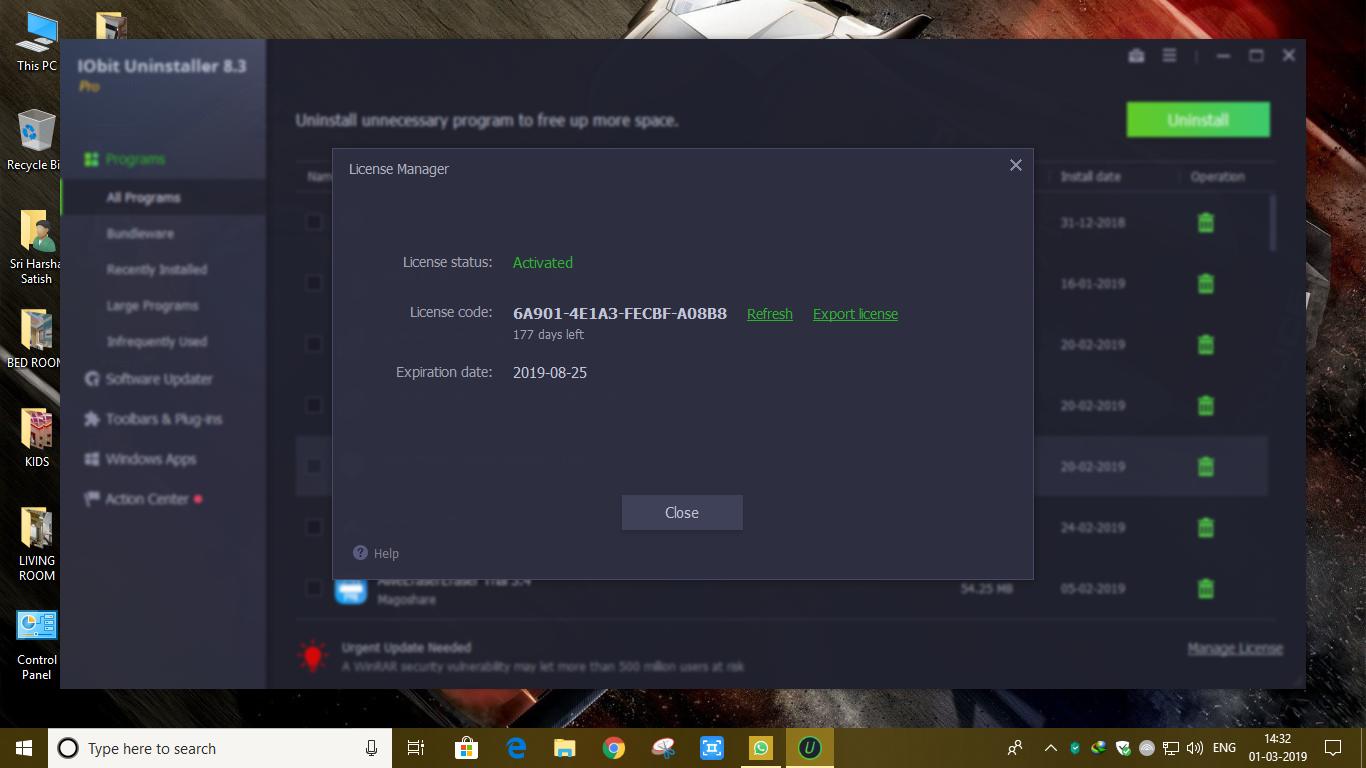Select the Recycle Bin desktop icon
This screenshot has height=768, width=1366.
coord(37,140)
